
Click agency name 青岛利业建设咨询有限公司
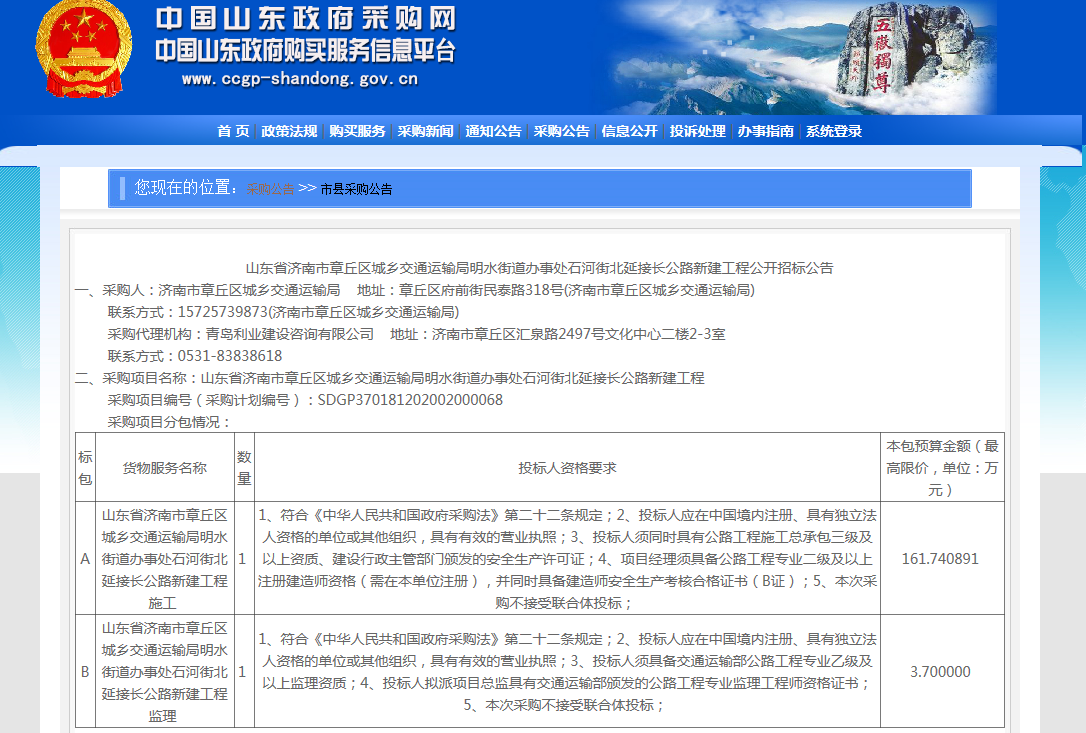(x=290, y=334)
